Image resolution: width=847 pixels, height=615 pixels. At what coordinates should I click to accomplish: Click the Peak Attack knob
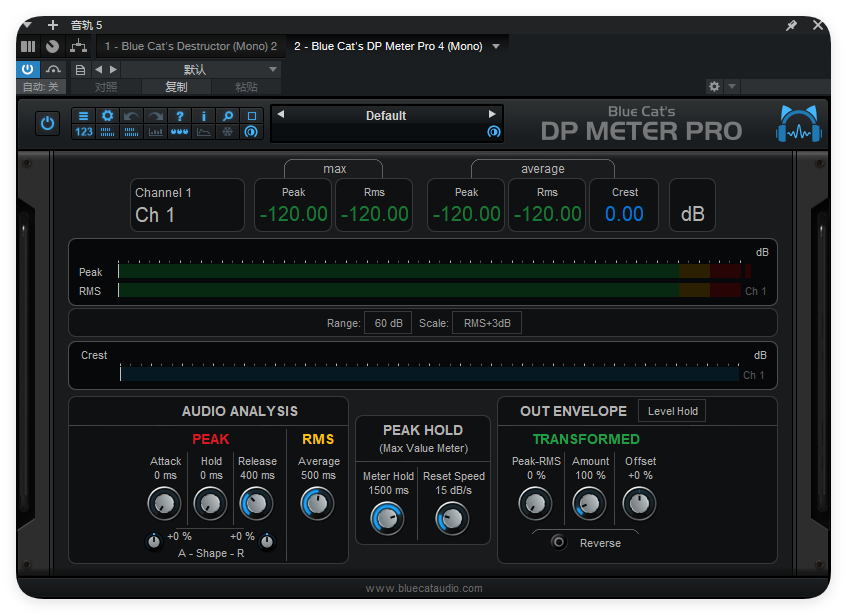164,504
